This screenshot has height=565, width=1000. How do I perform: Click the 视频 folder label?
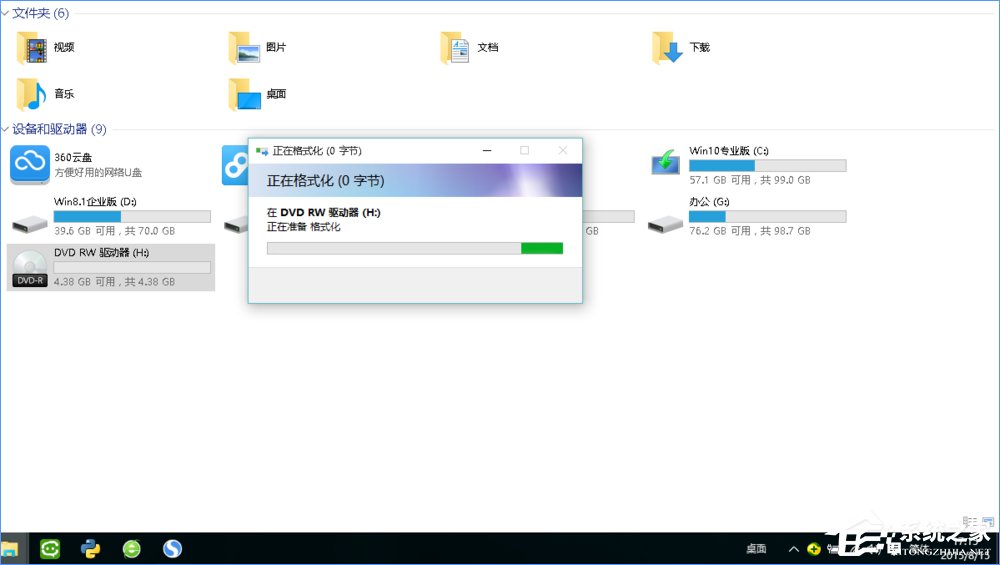tap(64, 47)
